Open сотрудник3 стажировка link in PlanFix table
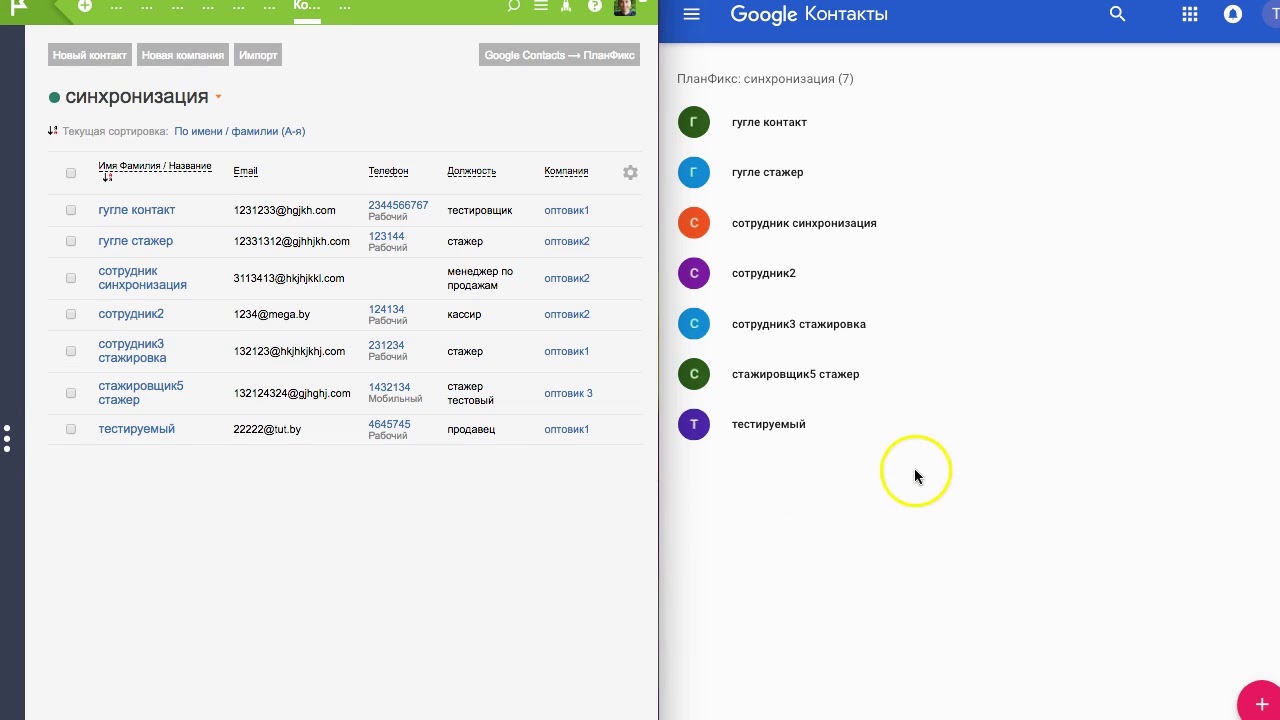1280x720 pixels. click(132, 351)
